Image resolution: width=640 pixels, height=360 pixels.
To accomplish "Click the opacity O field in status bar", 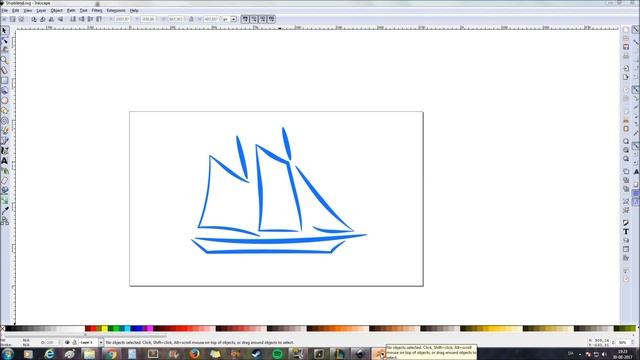I will click(x=51, y=342).
